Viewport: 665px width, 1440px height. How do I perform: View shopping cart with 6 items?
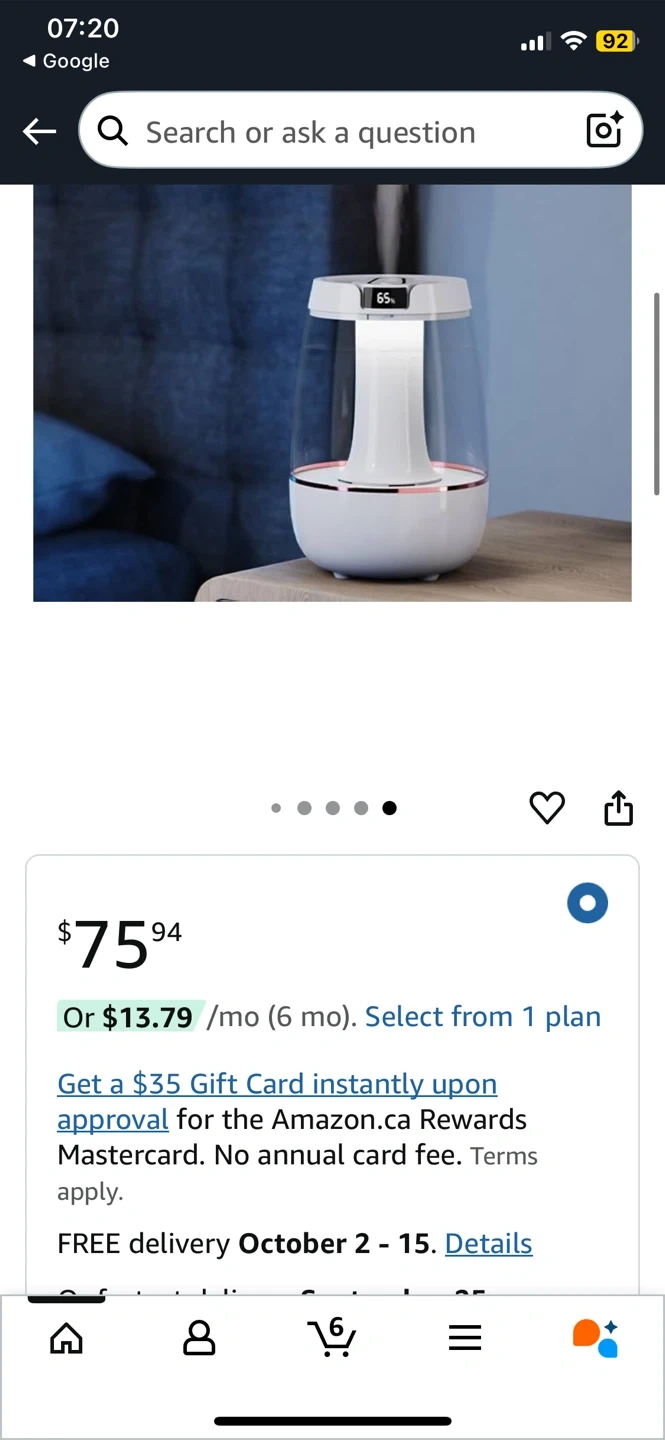point(332,1336)
